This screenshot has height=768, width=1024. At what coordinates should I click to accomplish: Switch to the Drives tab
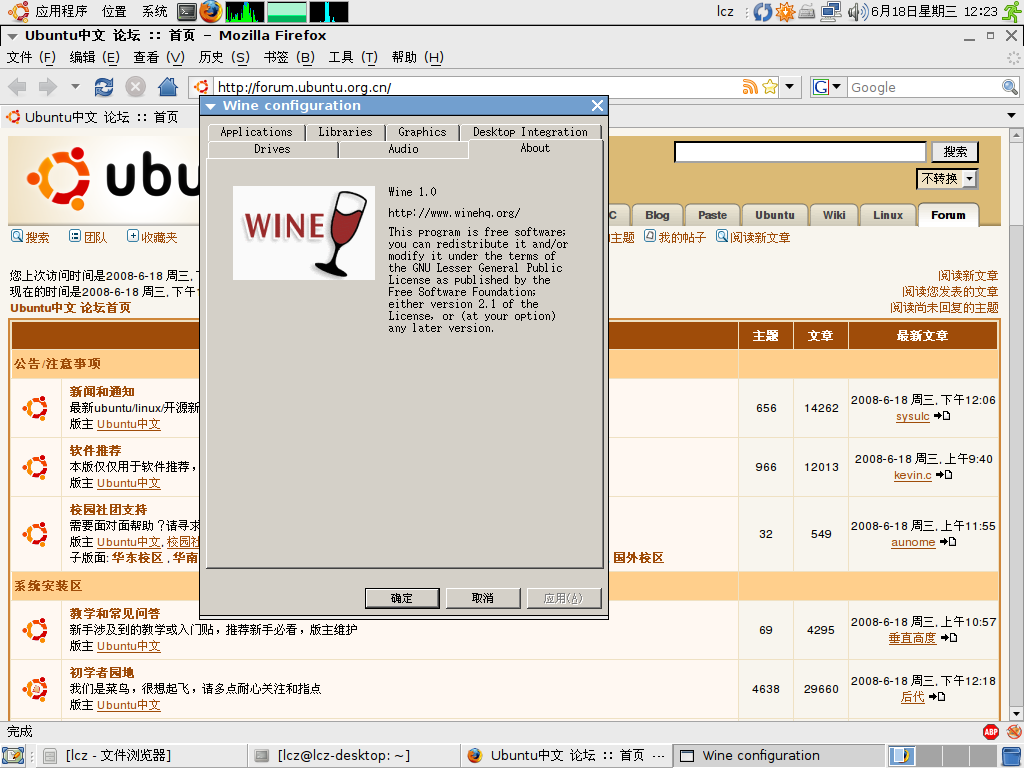pos(272,149)
